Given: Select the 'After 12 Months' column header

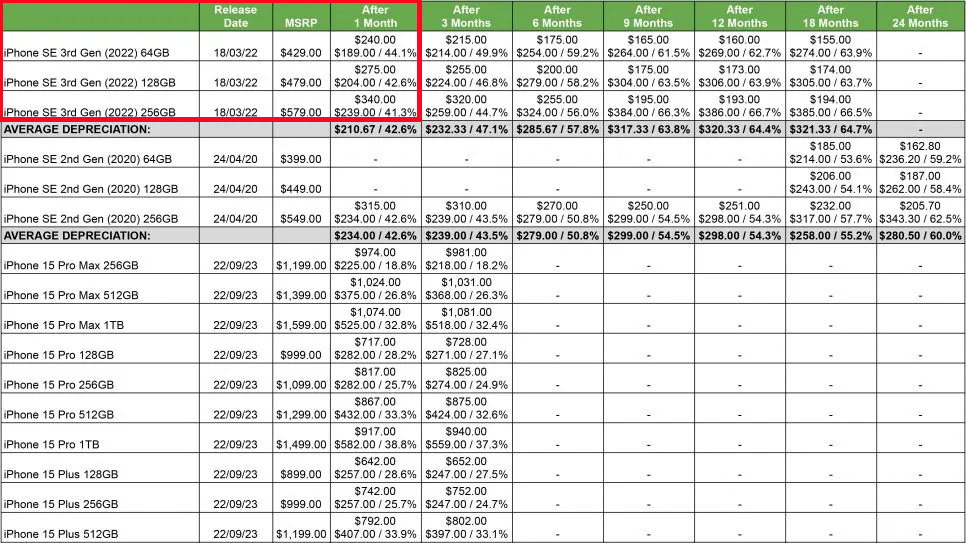Looking at the screenshot, I should click(739, 17).
